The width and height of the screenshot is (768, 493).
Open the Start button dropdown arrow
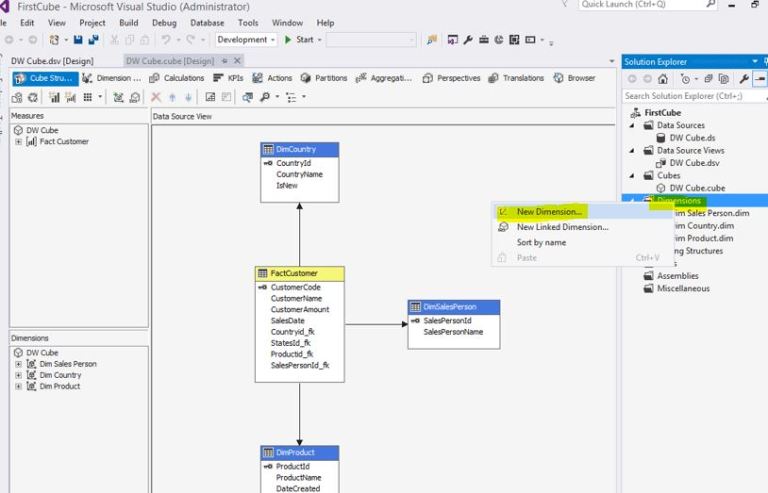[x=320, y=40]
